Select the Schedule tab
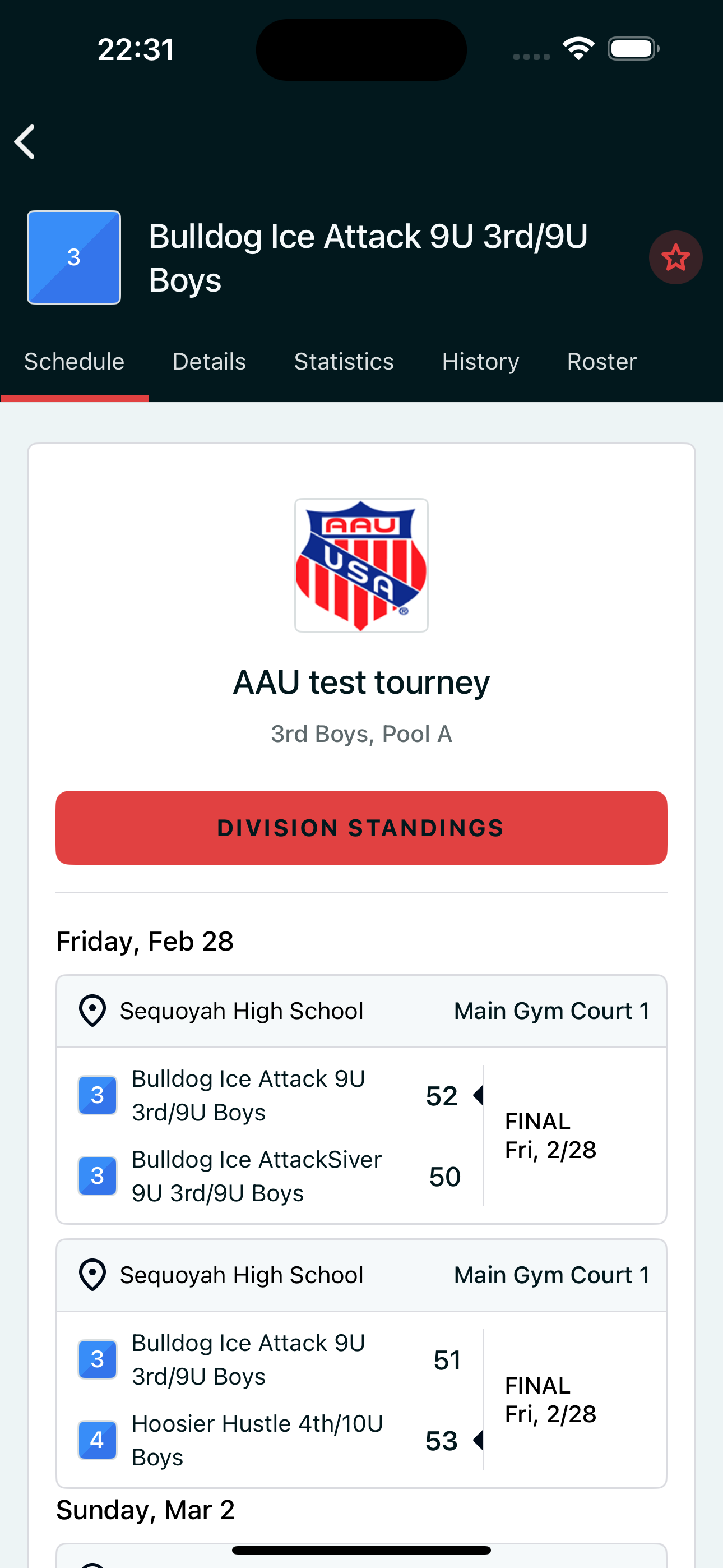 pos(74,362)
